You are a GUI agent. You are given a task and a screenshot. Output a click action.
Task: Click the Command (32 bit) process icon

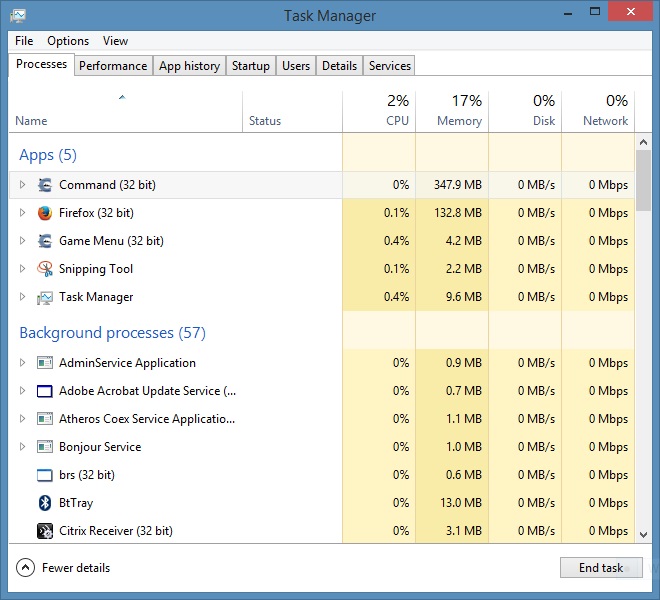tap(45, 185)
